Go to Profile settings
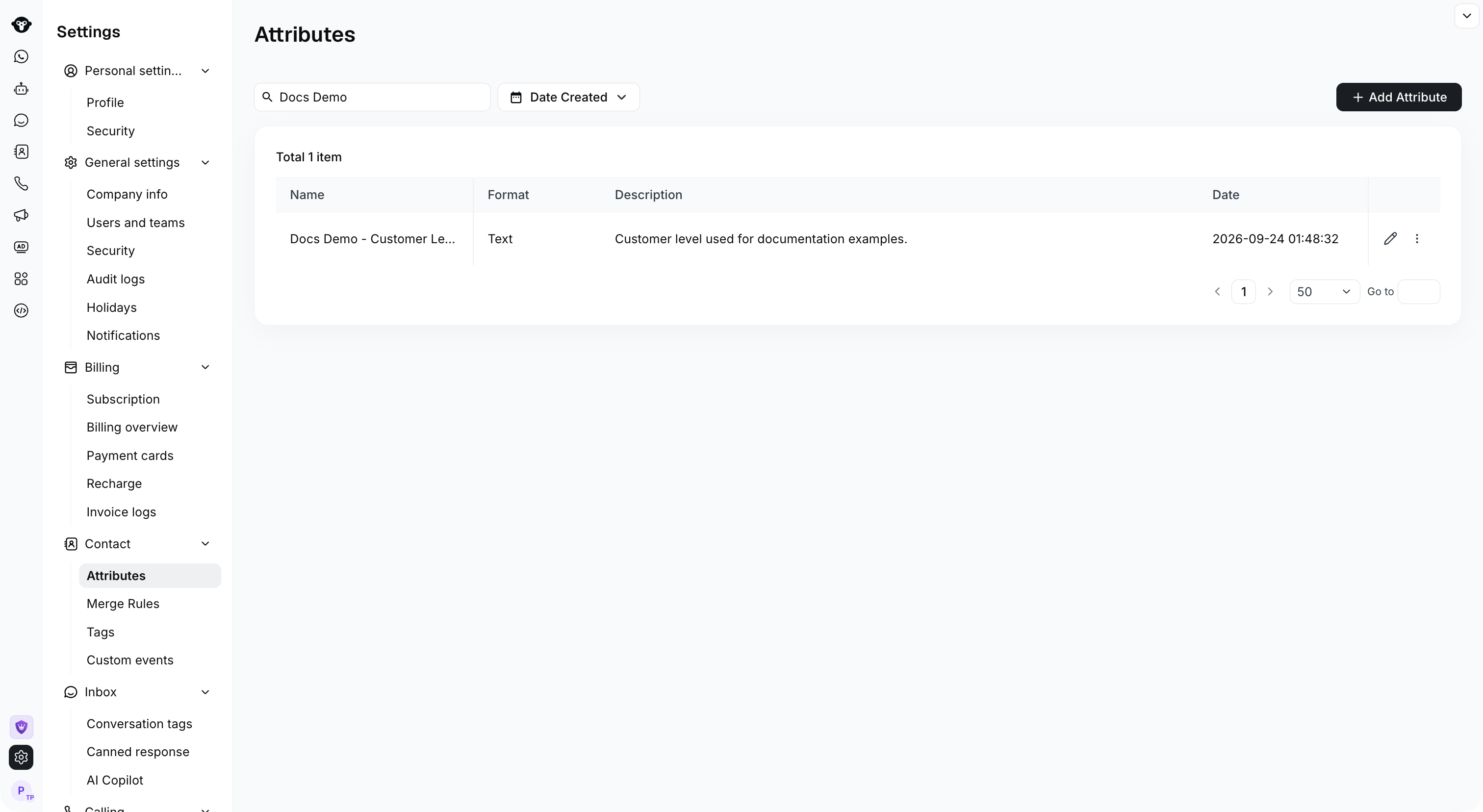The width and height of the screenshot is (1483, 812). (x=105, y=102)
